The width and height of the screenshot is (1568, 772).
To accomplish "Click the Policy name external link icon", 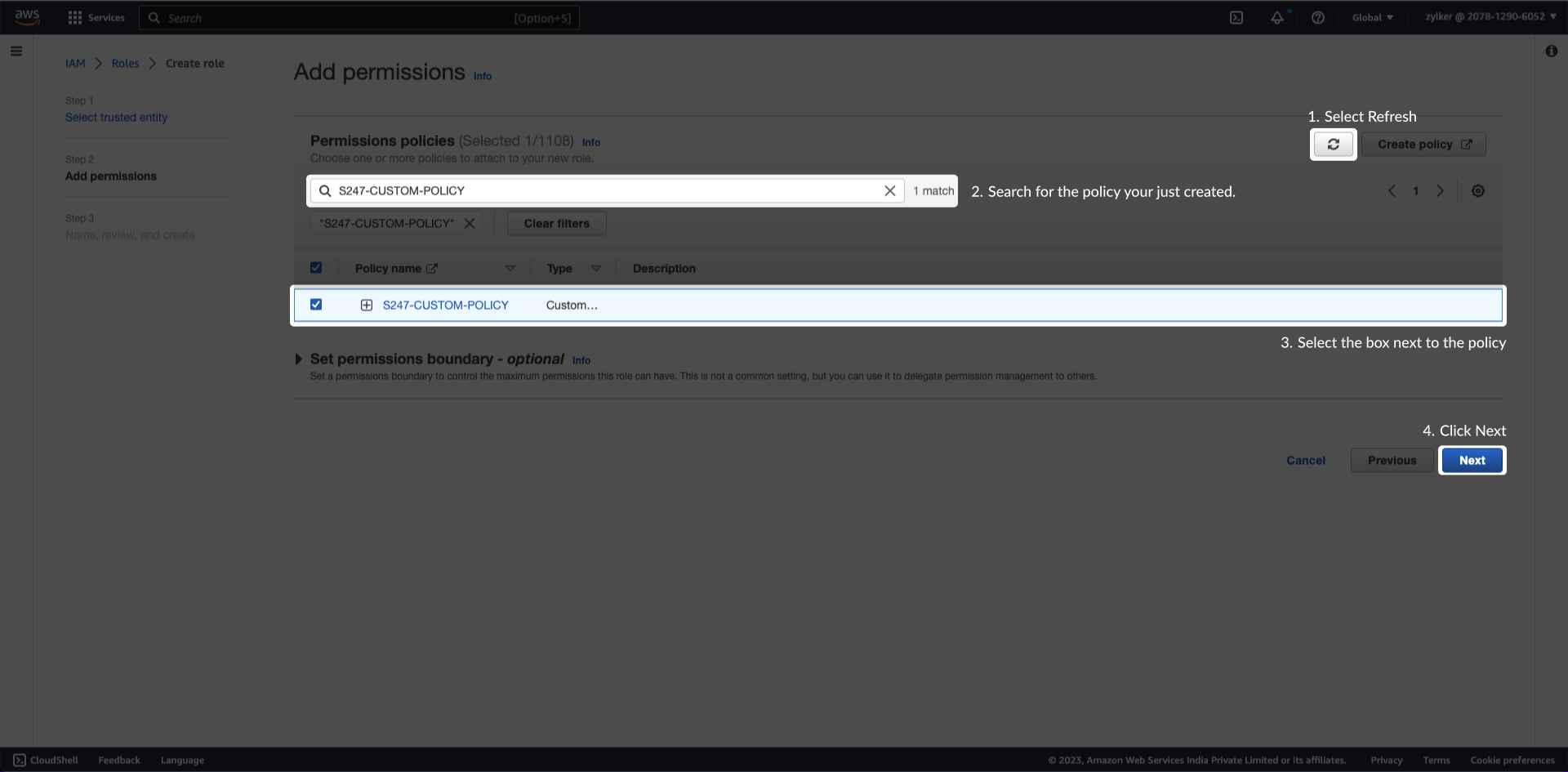I will (x=432, y=269).
